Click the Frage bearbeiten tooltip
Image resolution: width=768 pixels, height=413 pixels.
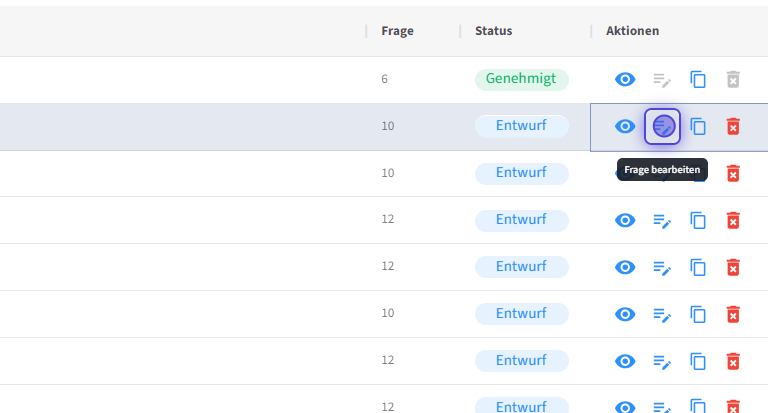point(662,170)
